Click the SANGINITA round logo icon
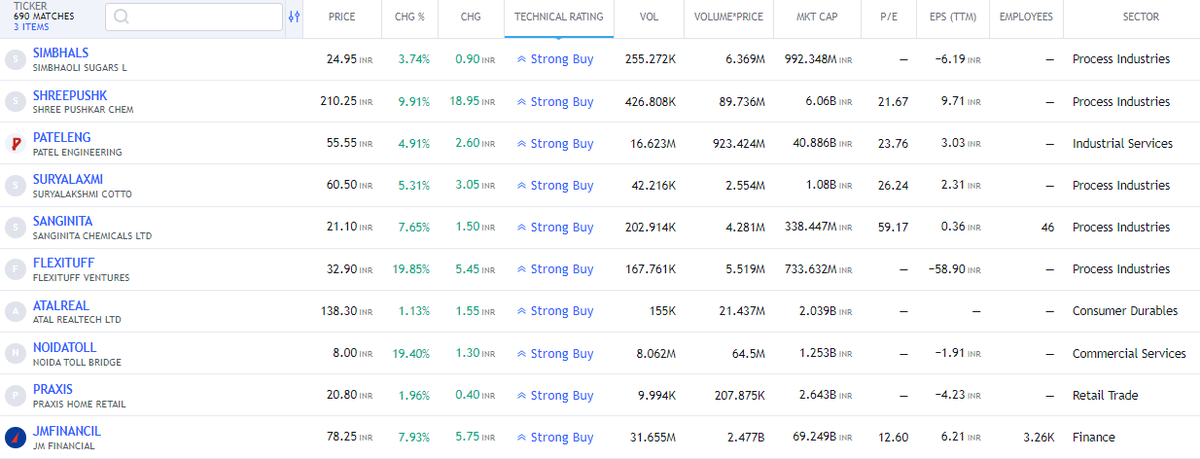The image size is (1200, 459). 14,227
